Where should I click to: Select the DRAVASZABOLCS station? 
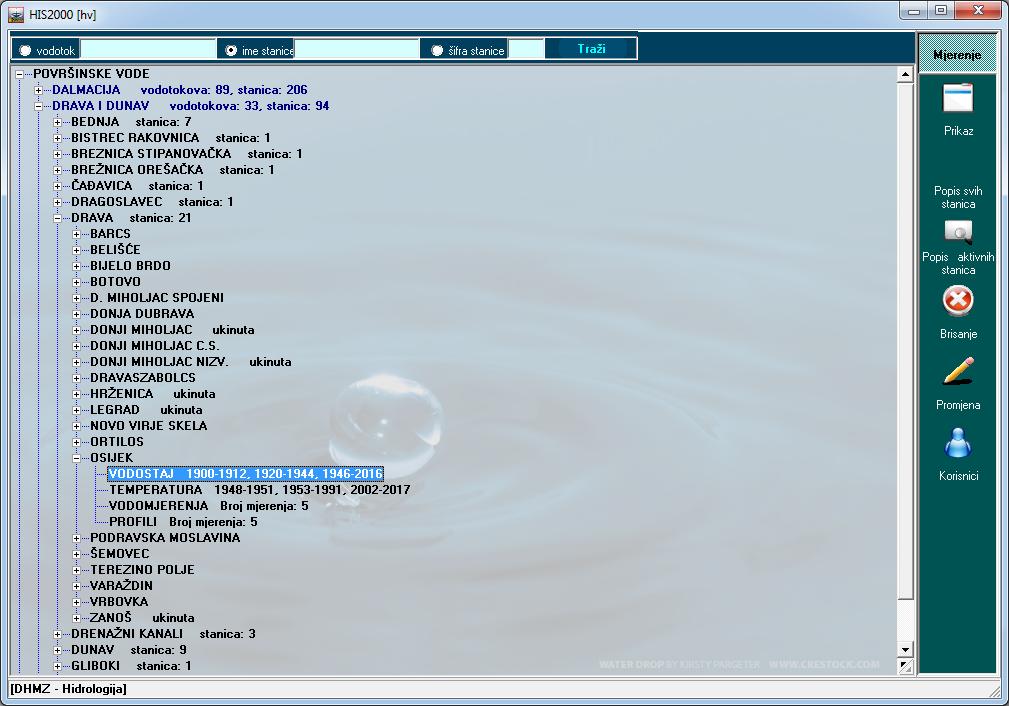[143, 378]
